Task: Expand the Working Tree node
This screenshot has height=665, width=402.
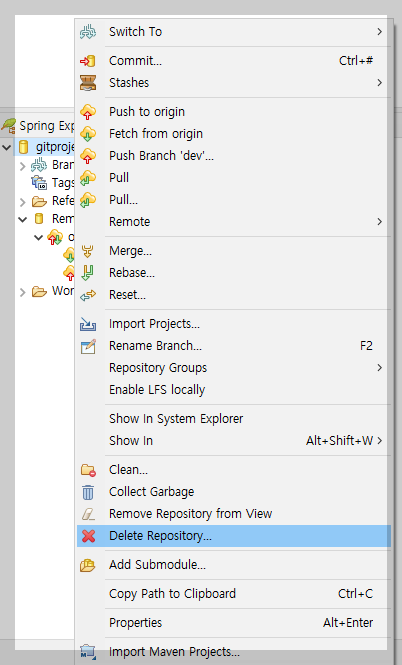Action: (23, 292)
